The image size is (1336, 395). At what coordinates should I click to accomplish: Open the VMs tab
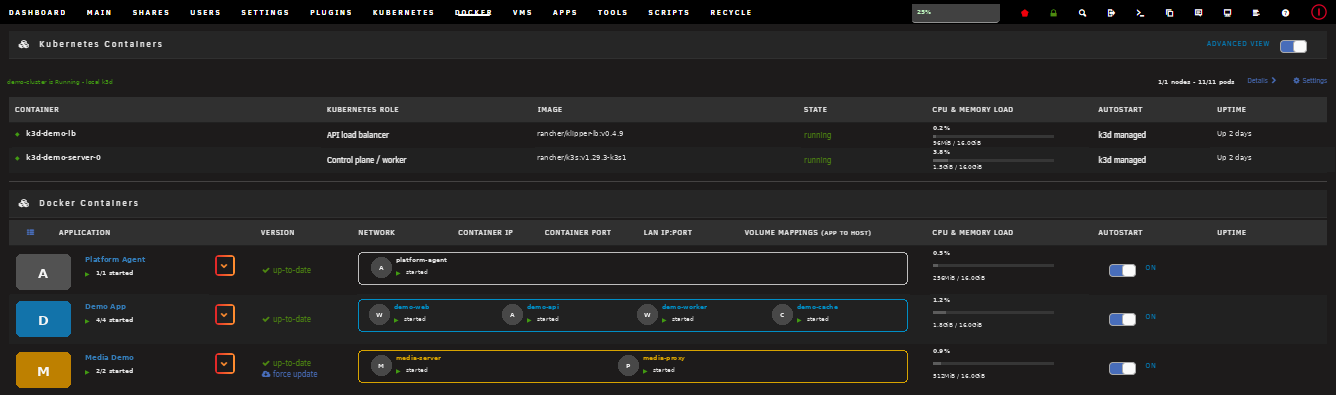coord(522,13)
